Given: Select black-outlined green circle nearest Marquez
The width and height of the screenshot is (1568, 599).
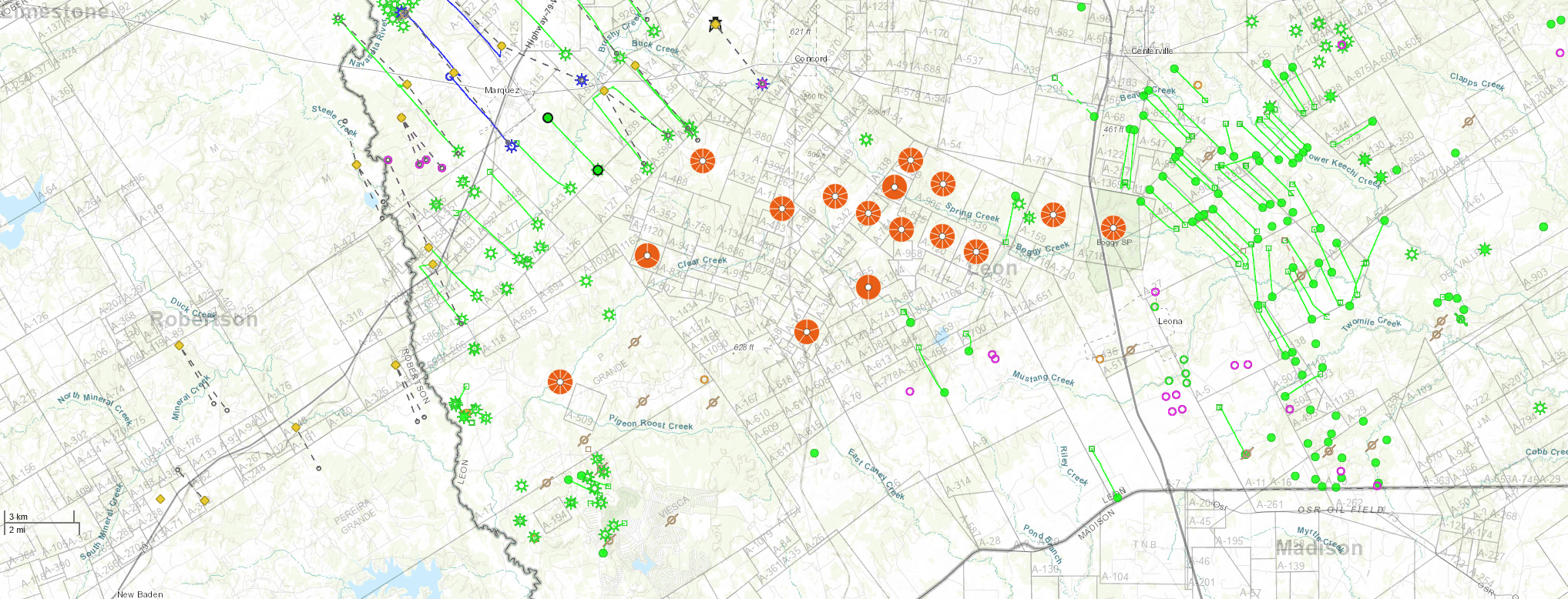Looking at the screenshot, I should [x=548, y=118].
